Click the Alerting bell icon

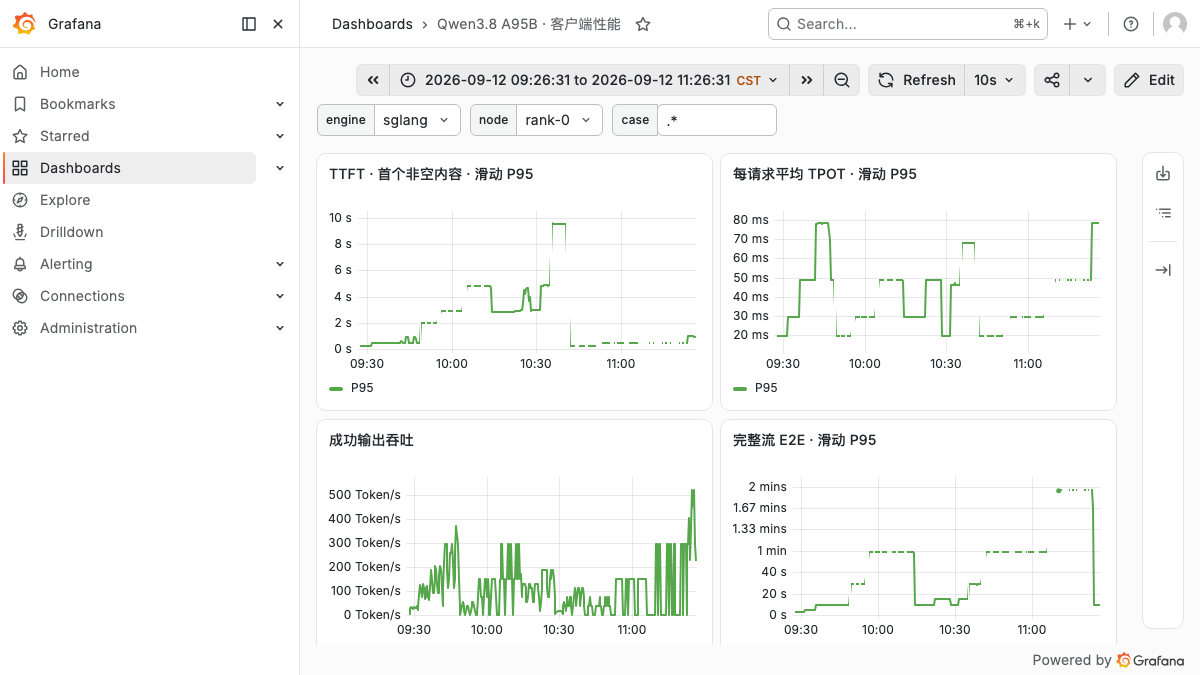click(x=20, y=264)
